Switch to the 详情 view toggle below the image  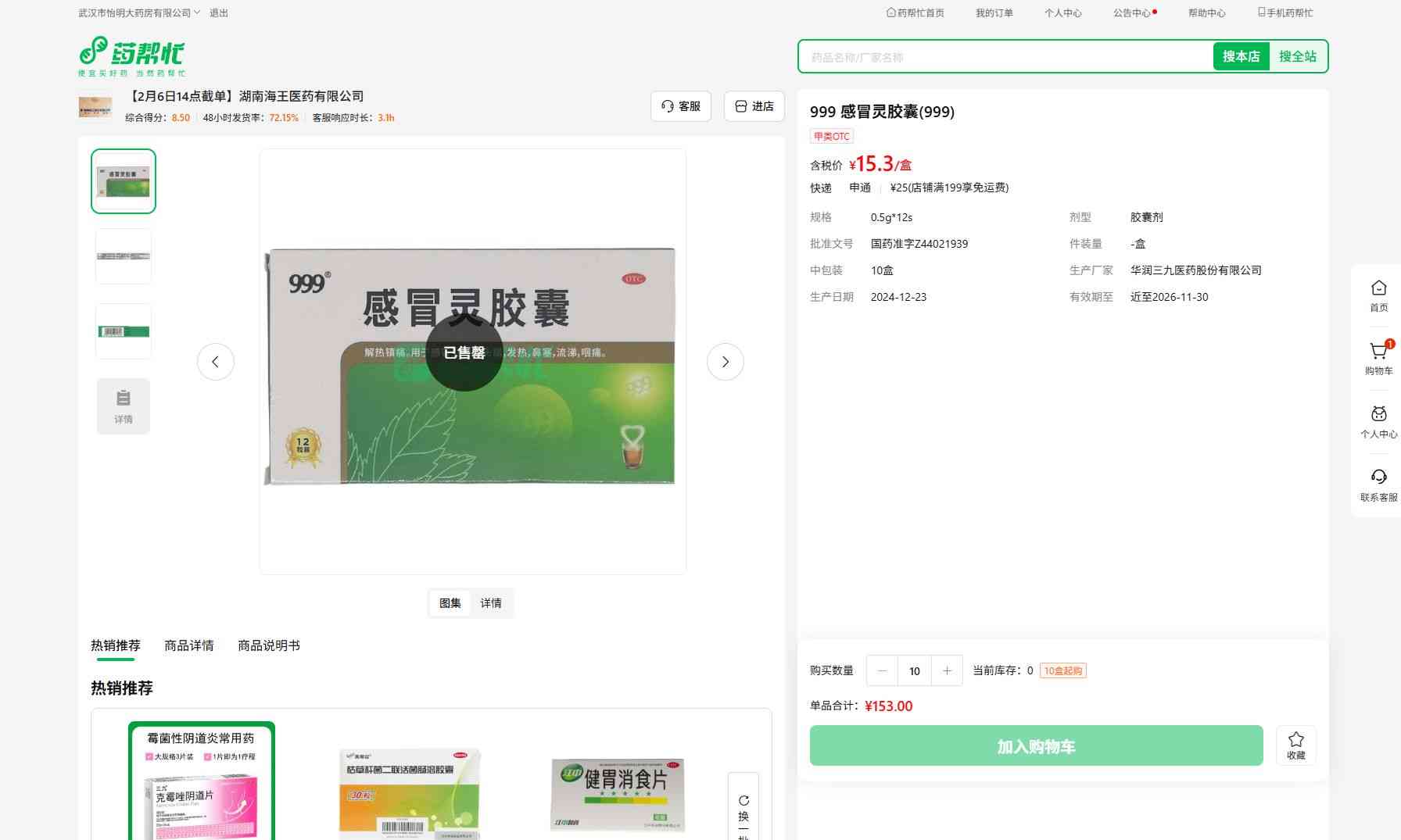(491, 603)
